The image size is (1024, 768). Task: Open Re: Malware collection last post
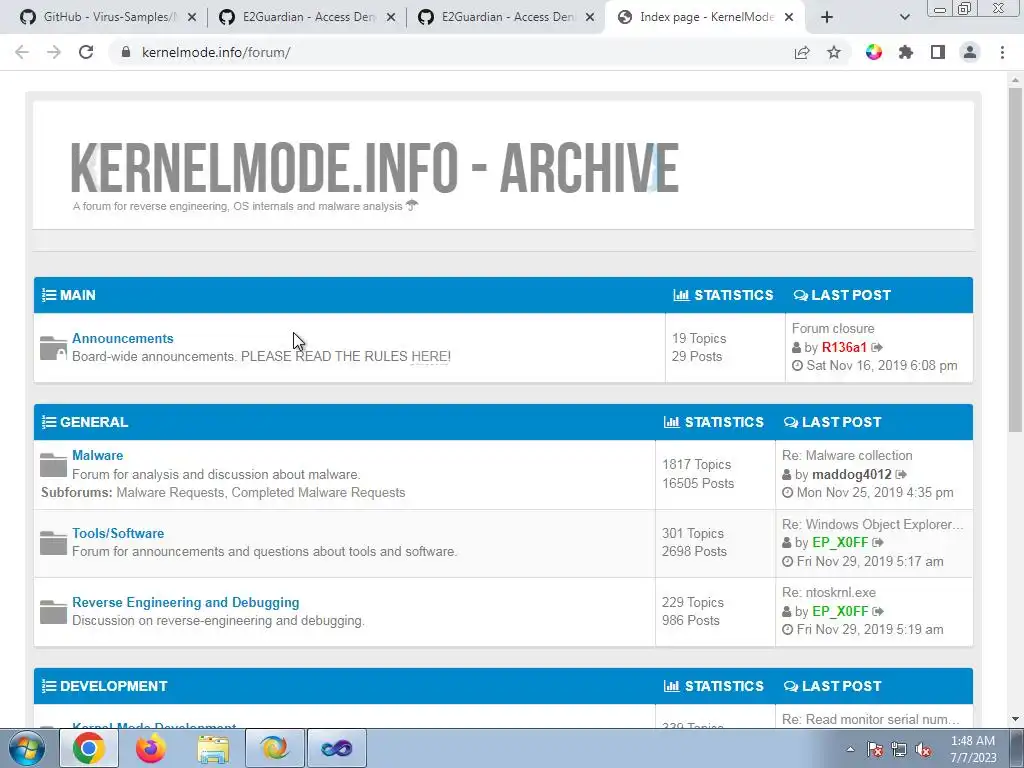[x=847, y=455]
